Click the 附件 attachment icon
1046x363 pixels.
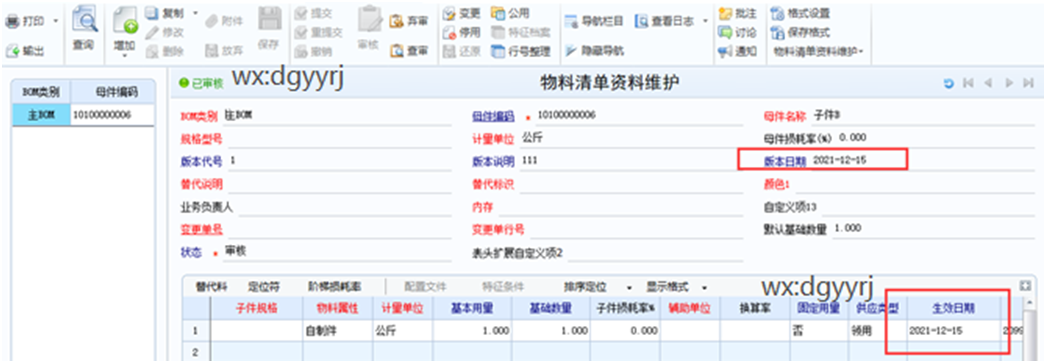point(211,21)
